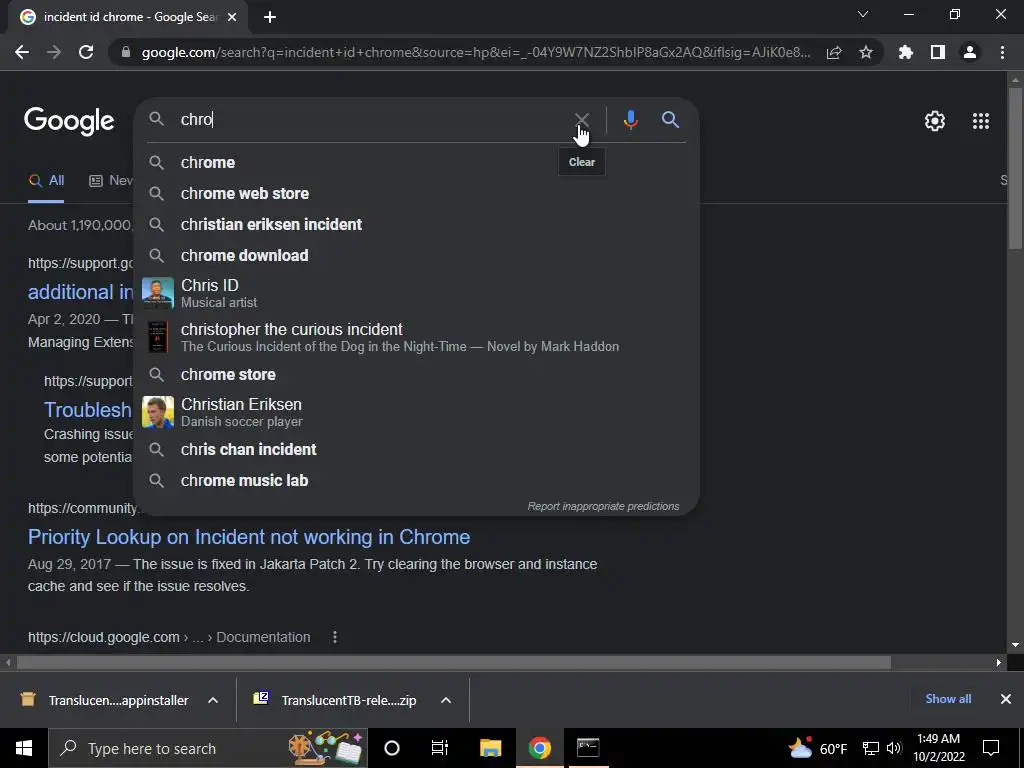The width and height of the screenshot is (1024, 768).
Task: Open Chrome profile avatar menu
Action: click(x=970, y=52)
